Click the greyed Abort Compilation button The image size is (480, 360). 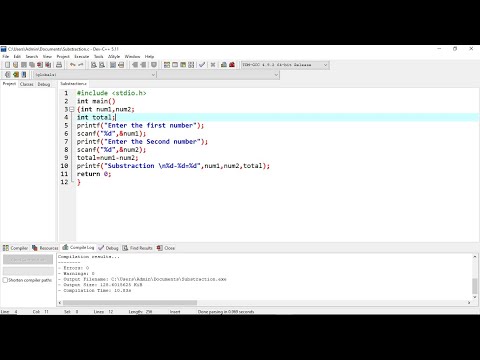[x=28, y=259]
